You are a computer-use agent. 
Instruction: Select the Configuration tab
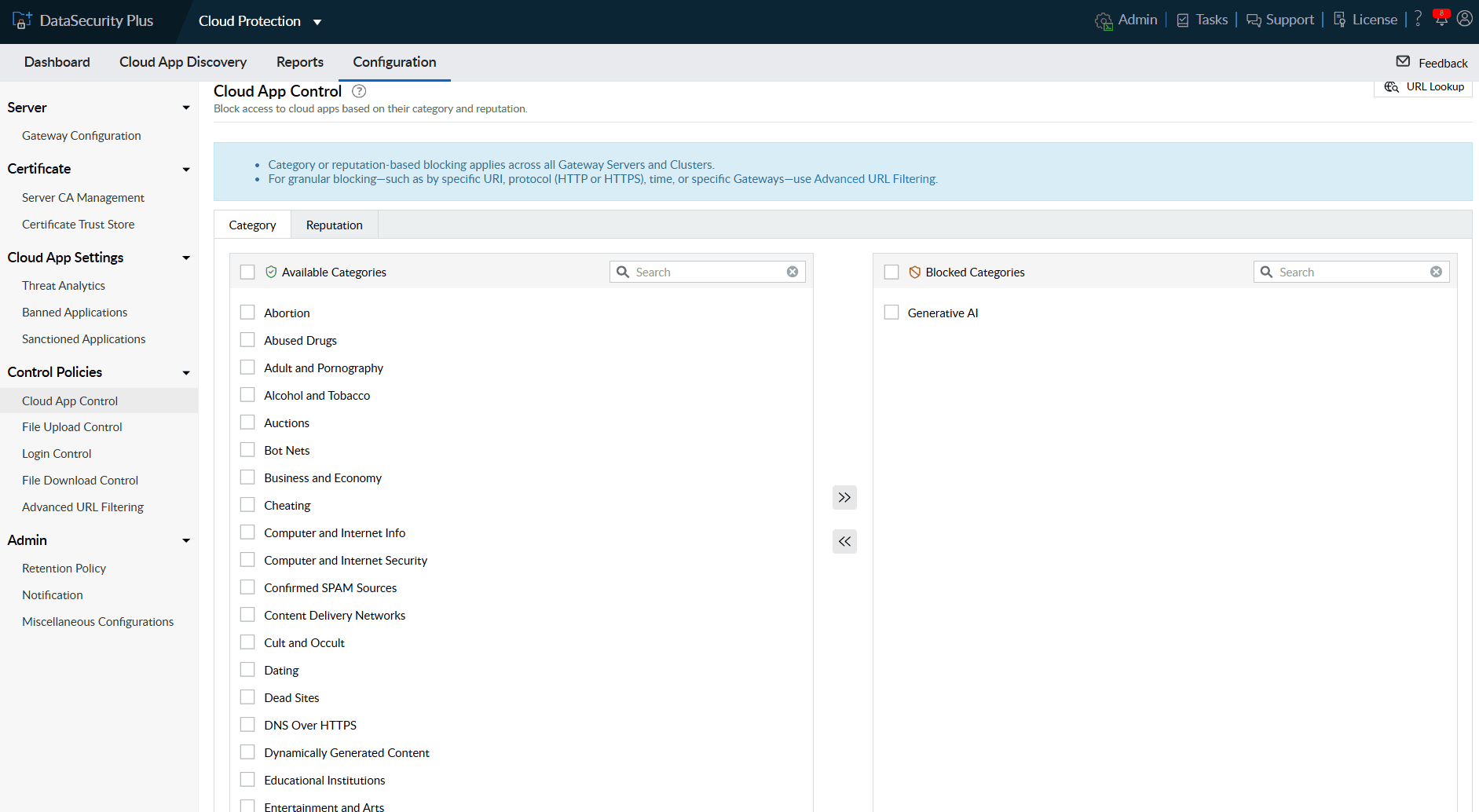pyautogui.click(x=394, y=62)
